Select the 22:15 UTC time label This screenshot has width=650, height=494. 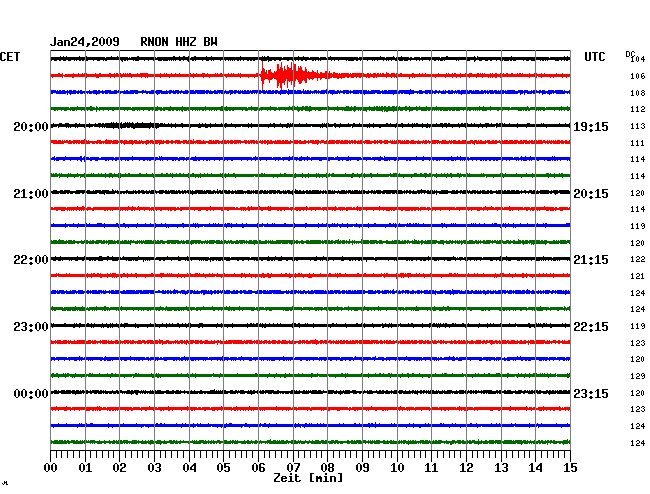[x=591, y=327]
